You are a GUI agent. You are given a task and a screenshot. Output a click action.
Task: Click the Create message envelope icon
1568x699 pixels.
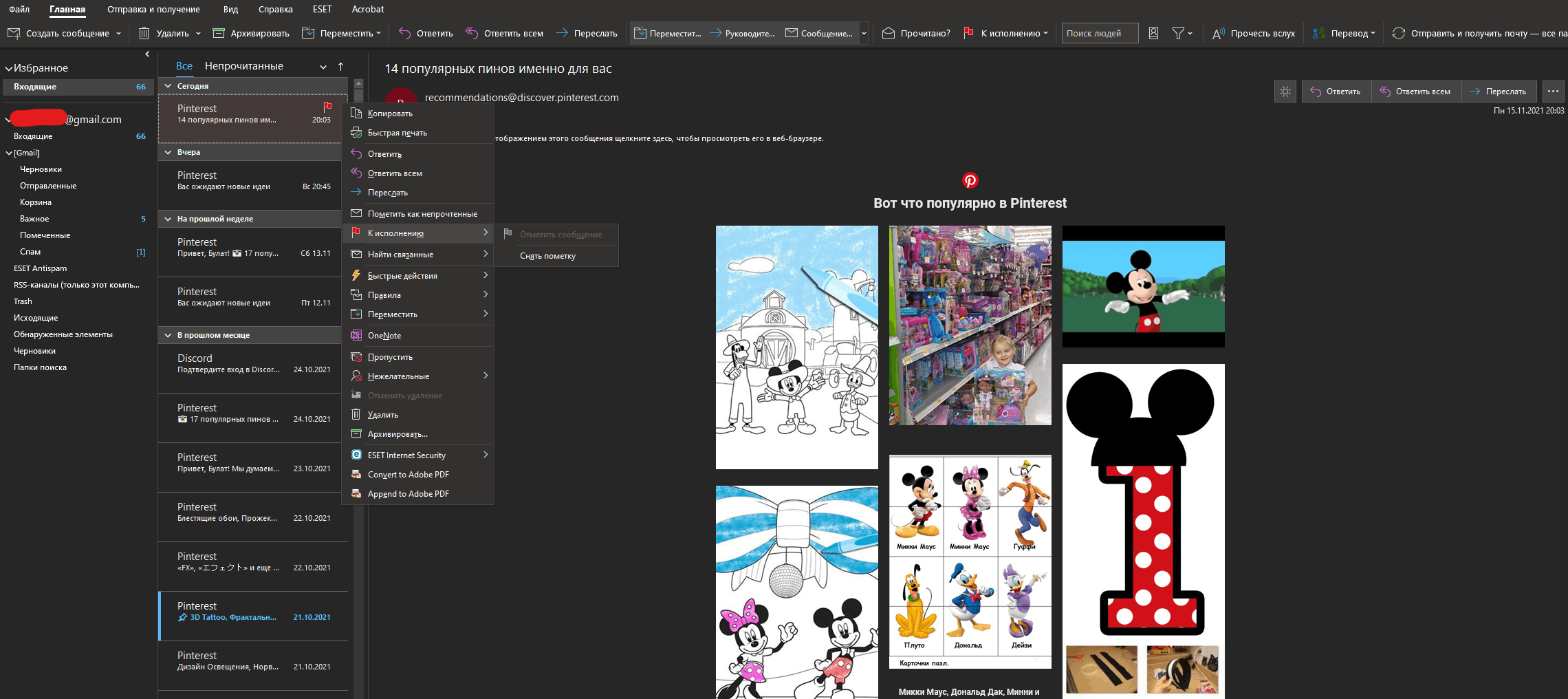click(x=14, y=33)
